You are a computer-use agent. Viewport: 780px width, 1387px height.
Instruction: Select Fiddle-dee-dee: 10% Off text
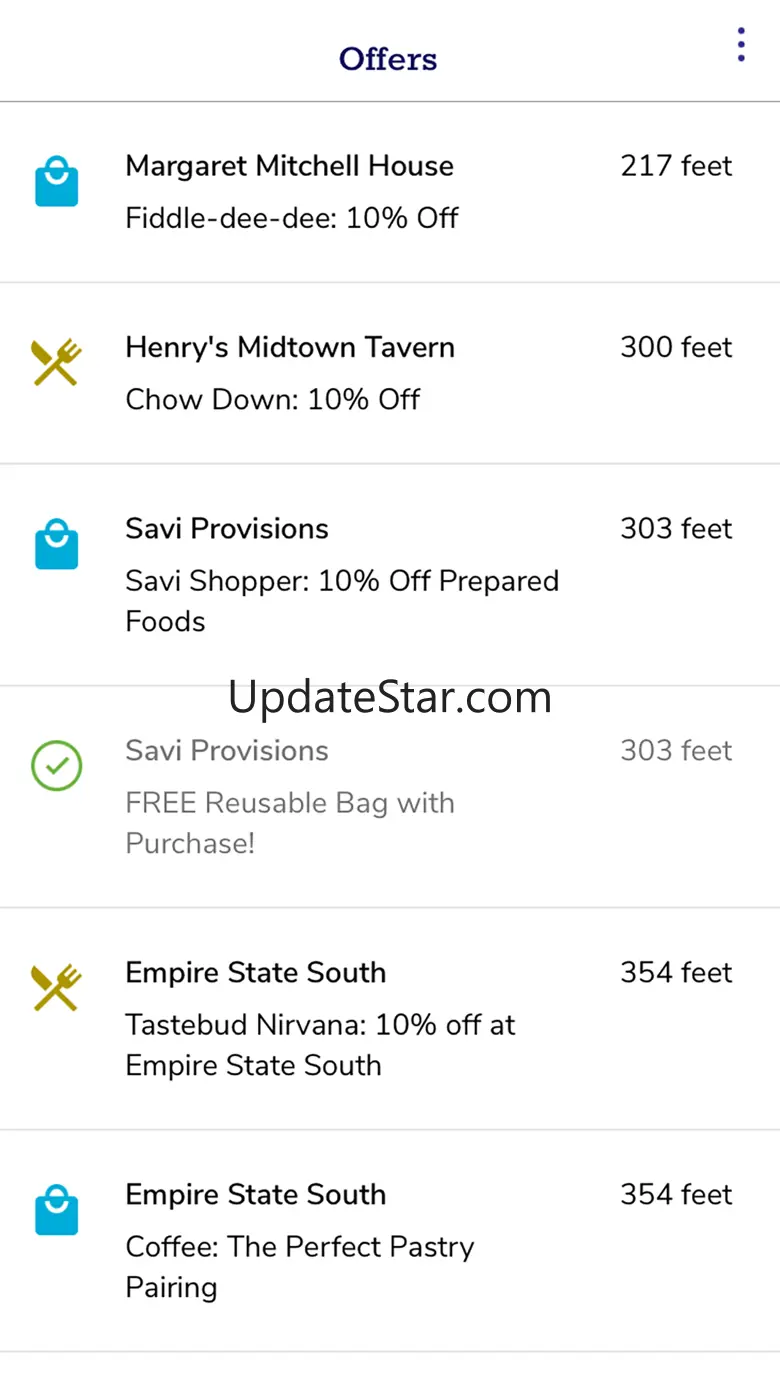point(292,218)
